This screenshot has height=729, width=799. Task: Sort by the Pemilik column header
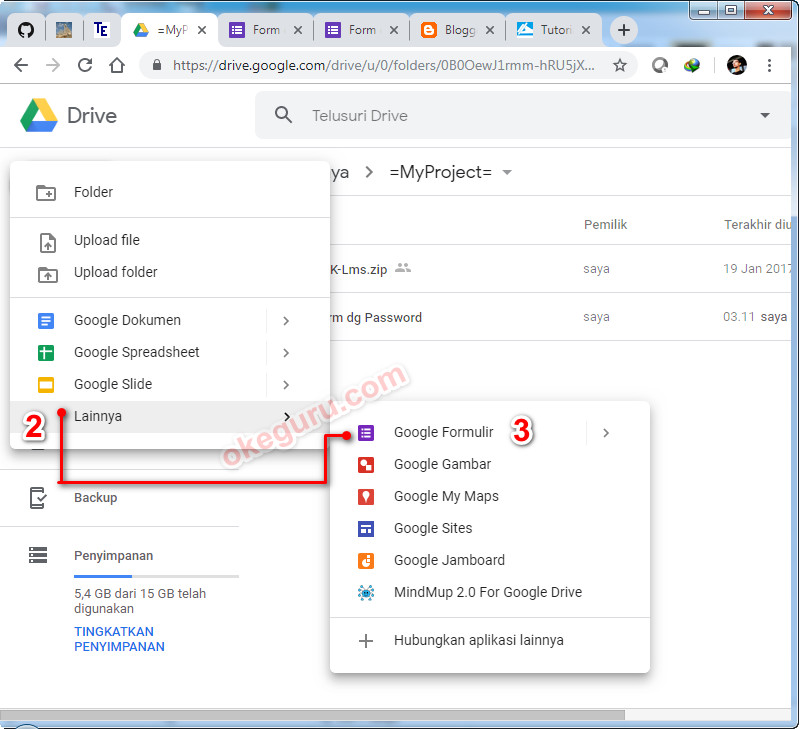pos(605,225)
